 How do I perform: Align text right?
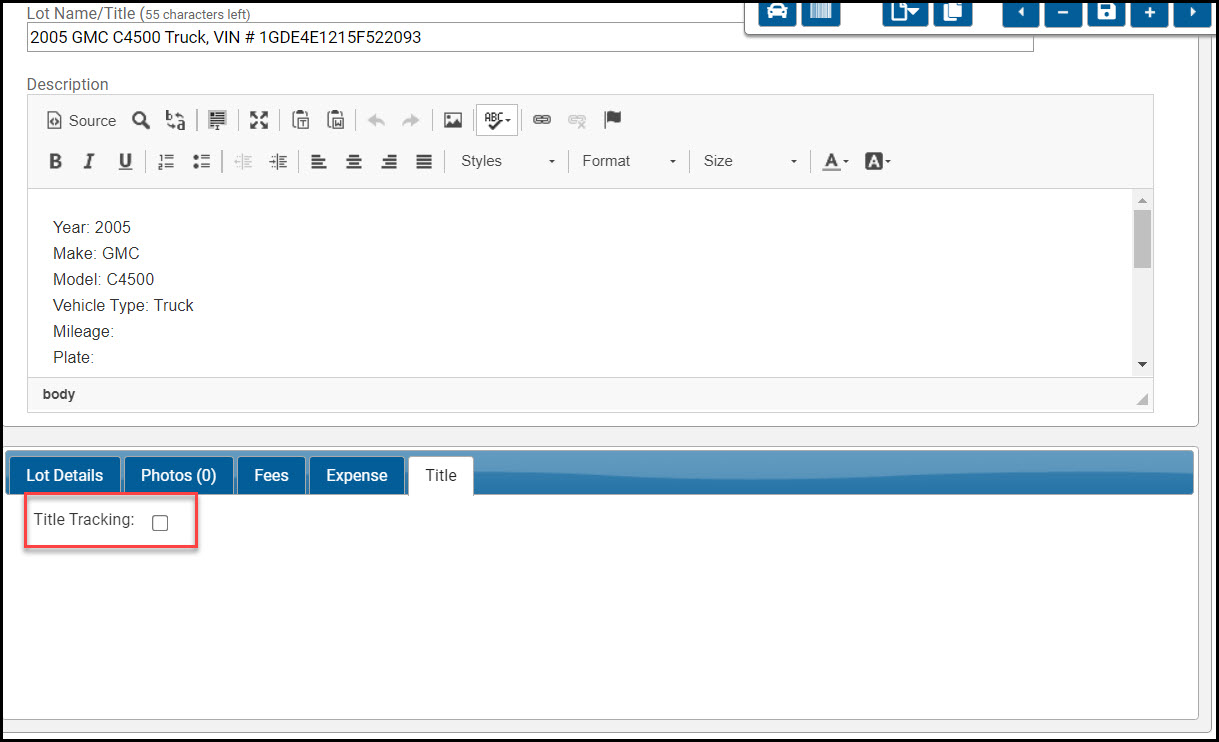click(389, 161)
